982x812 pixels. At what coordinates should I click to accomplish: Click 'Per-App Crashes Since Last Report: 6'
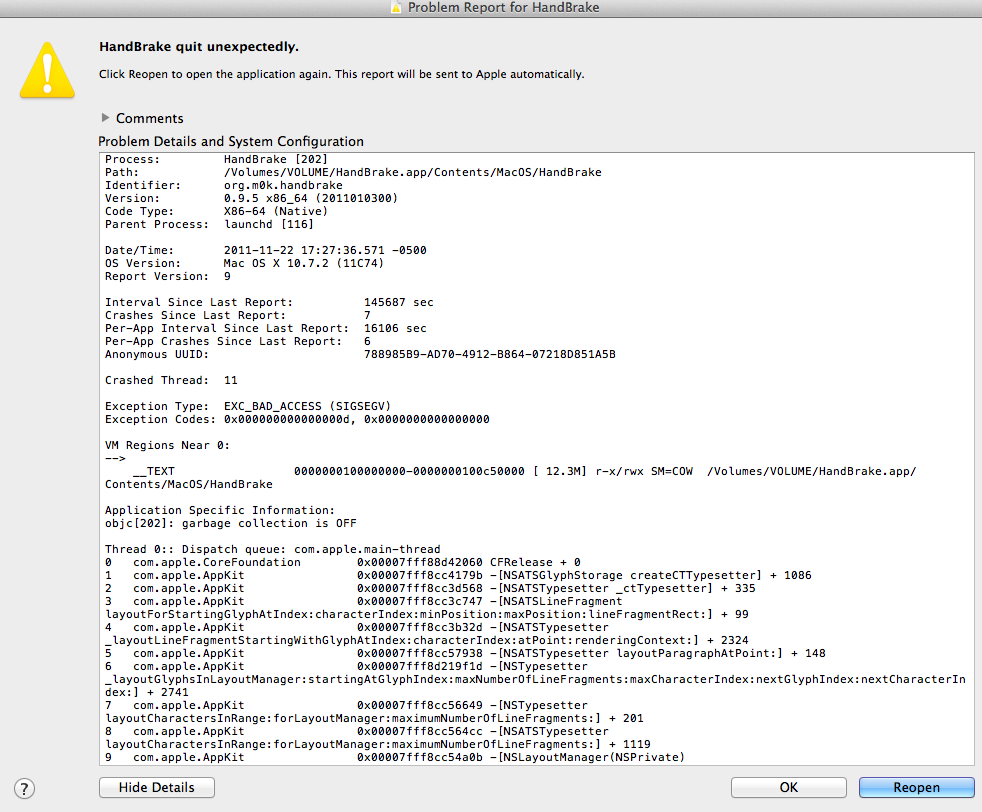click(237, 341)
